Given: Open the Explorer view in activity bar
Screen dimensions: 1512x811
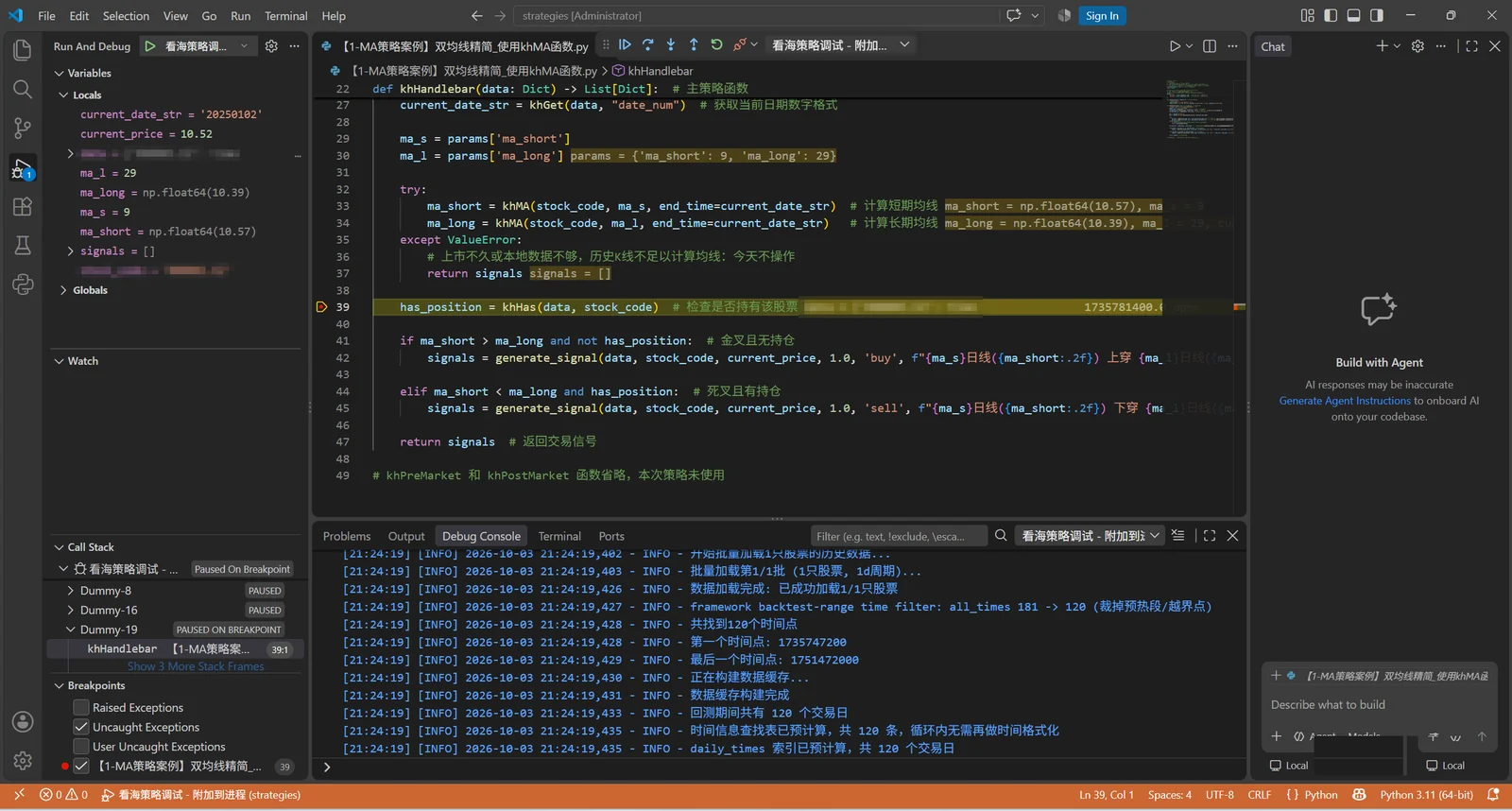Looking at the screenshot, I should [23, 50].
